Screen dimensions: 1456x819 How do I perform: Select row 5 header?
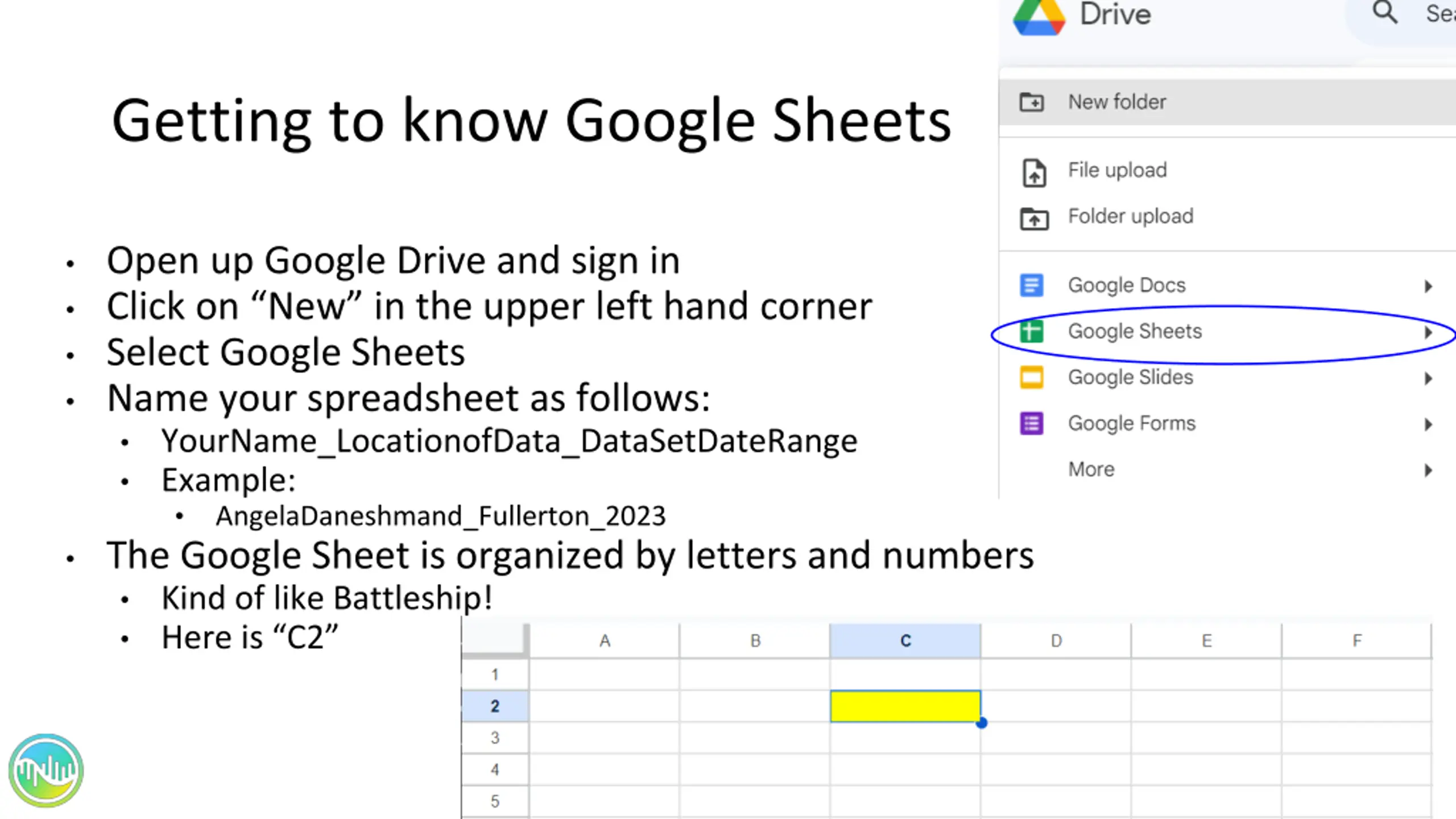[495, 802]
